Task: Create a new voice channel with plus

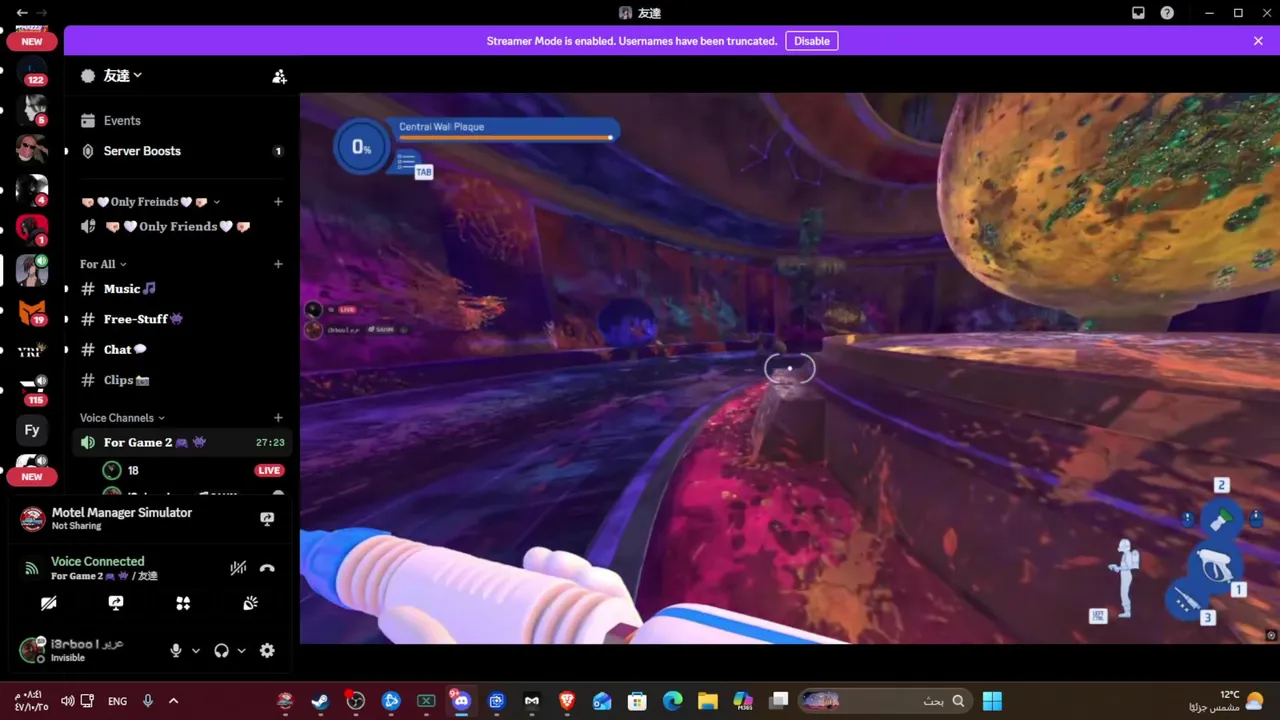Action: tap(278, 418)
